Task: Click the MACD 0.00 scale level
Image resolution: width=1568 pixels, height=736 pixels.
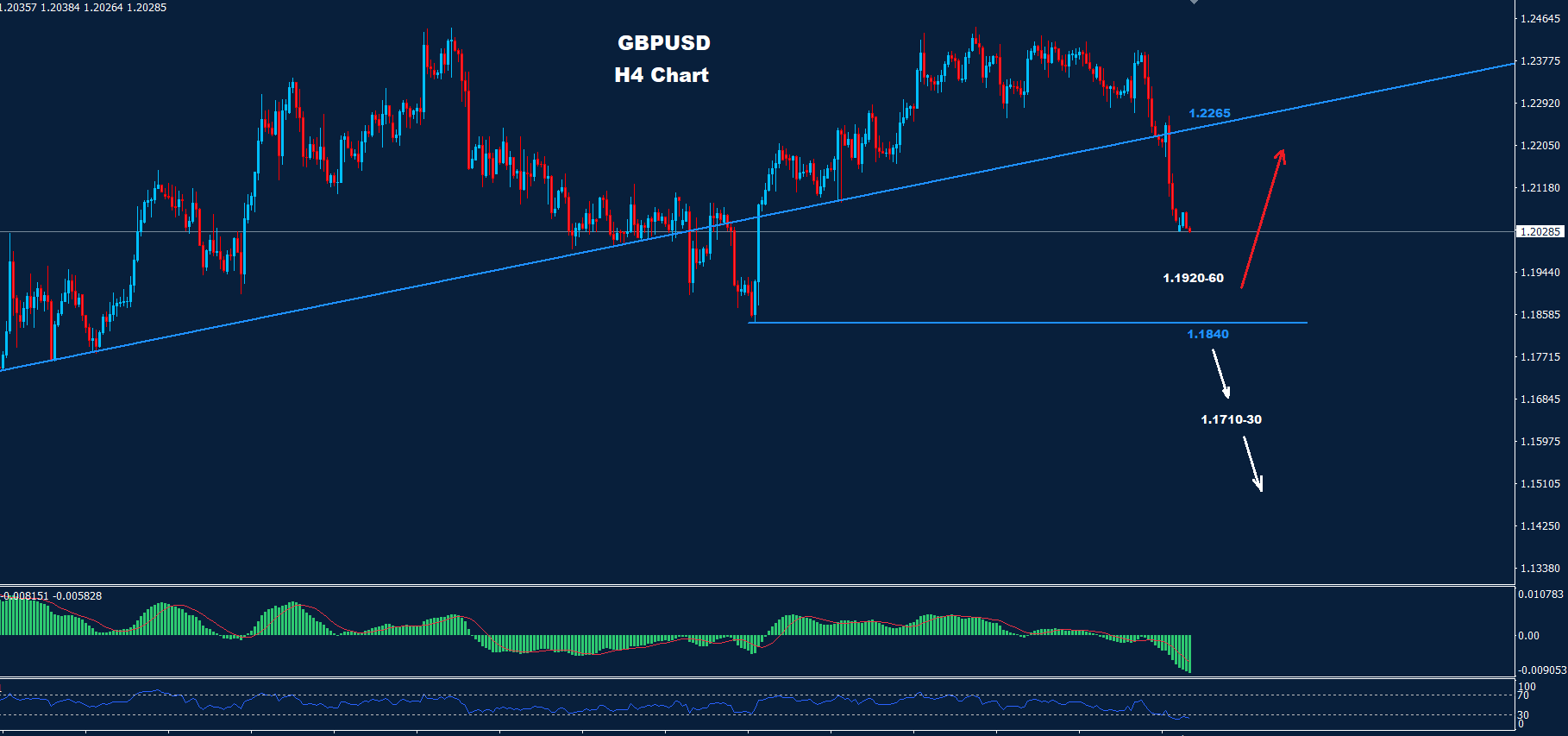Action: tap(1528, 636)
